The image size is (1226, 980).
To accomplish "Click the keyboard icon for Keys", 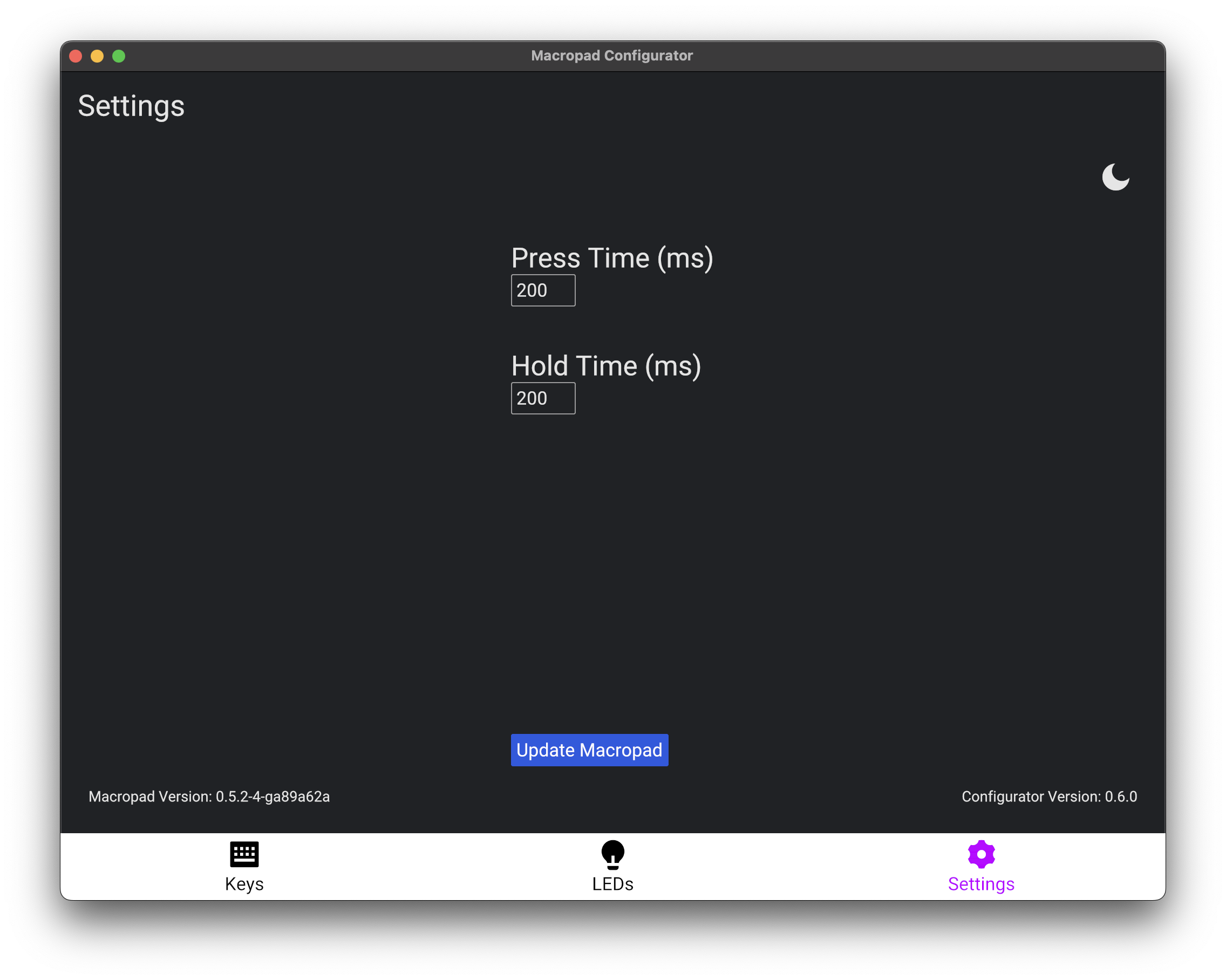I will click(244, 854).
